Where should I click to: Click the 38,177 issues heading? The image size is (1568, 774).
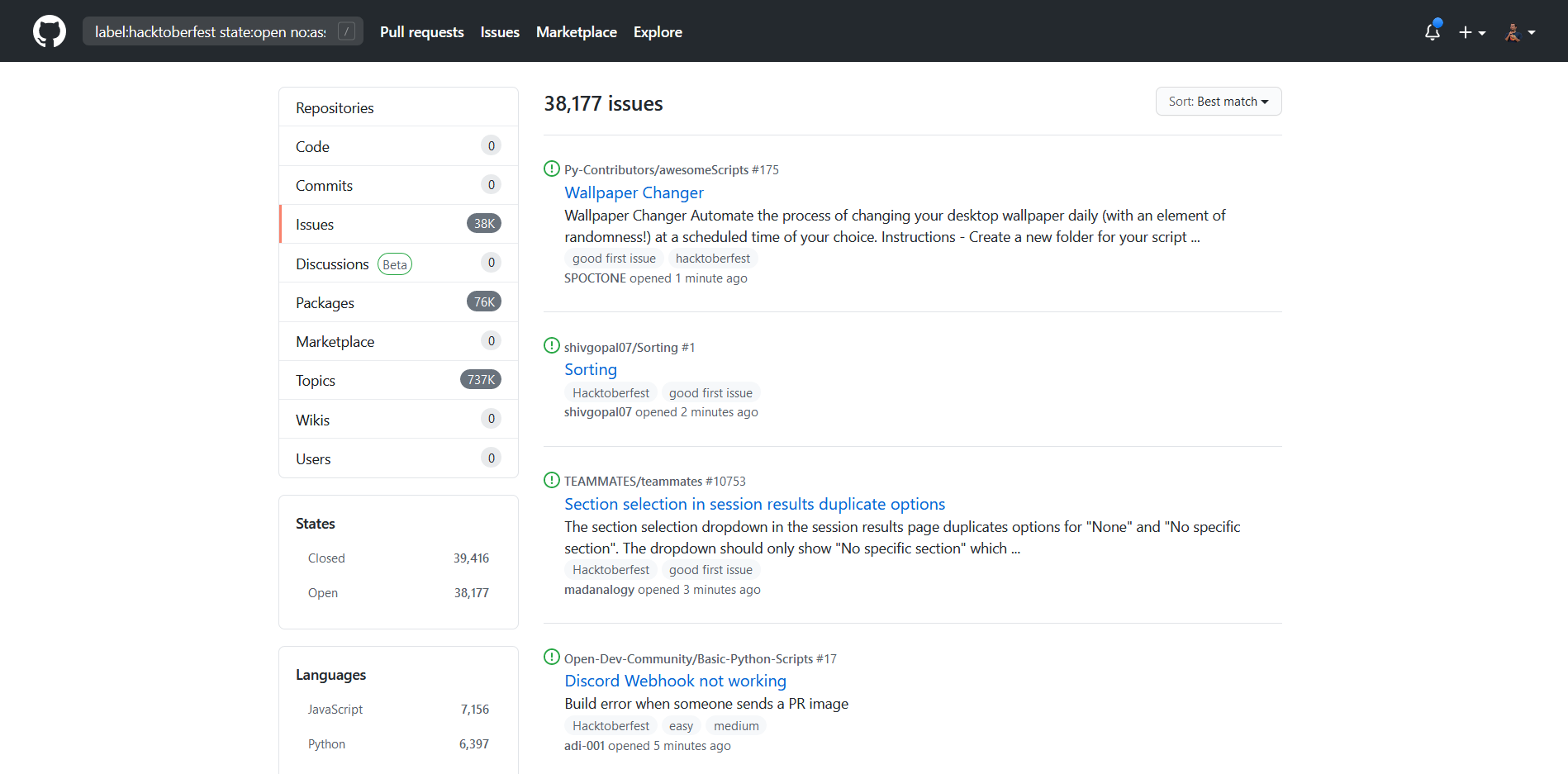click(603, 104)
